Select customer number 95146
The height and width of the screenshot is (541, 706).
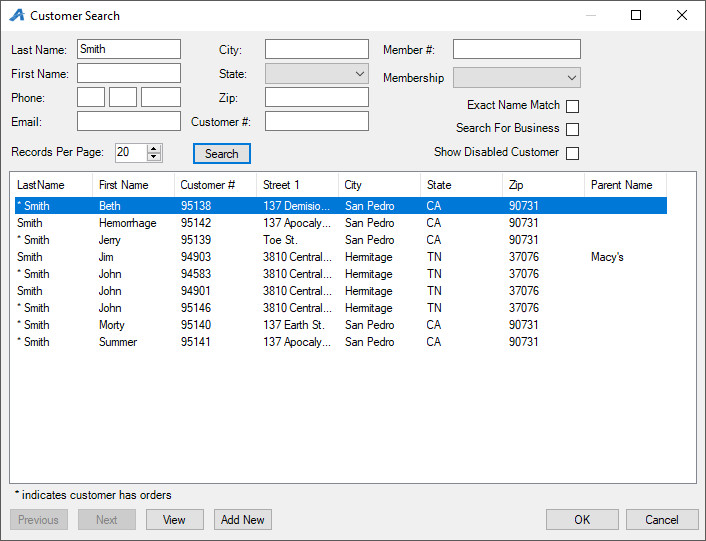tap(341, 308)
